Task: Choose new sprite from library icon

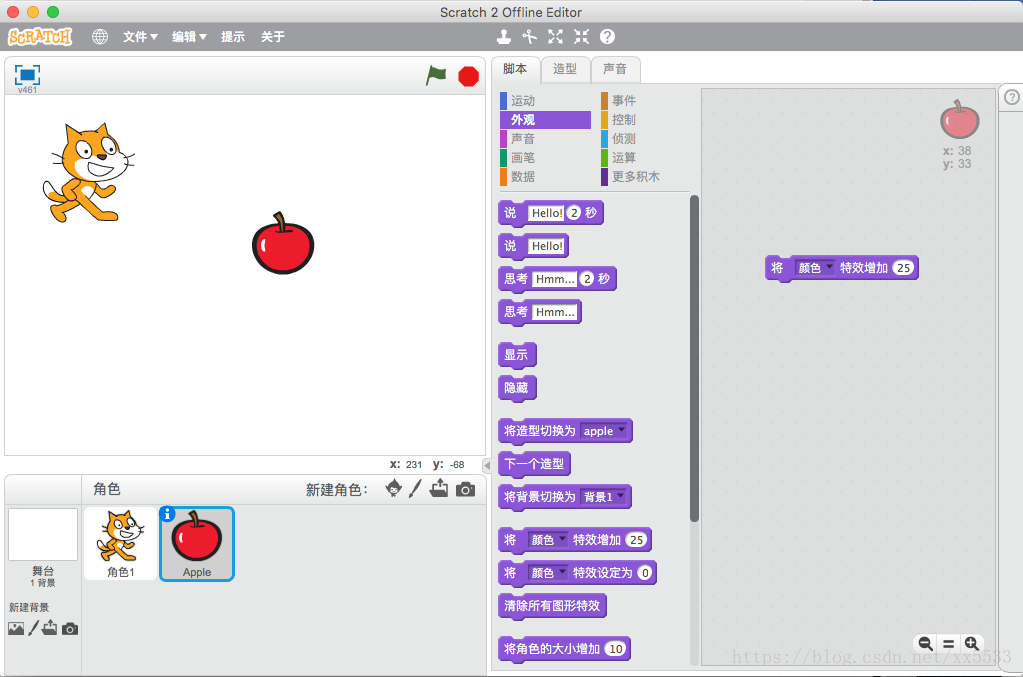Action: (x=393, y=488)
